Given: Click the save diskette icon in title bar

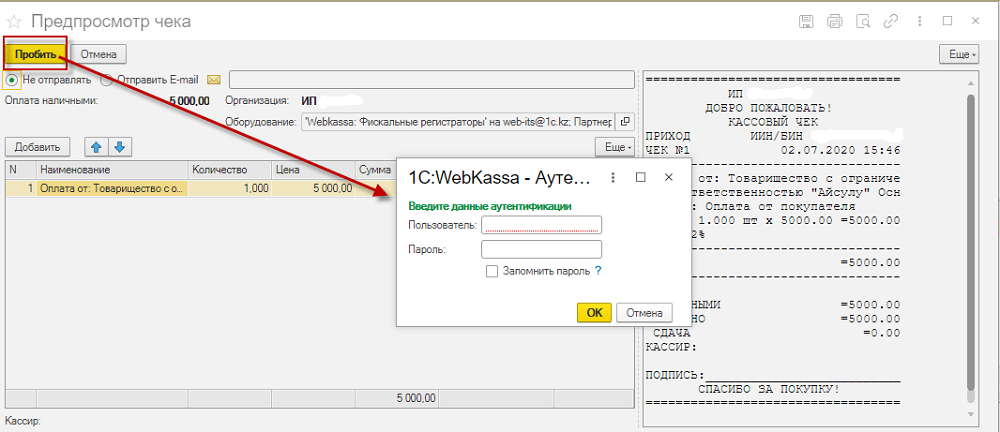Looking at the screenshot, I should (807, 21).
